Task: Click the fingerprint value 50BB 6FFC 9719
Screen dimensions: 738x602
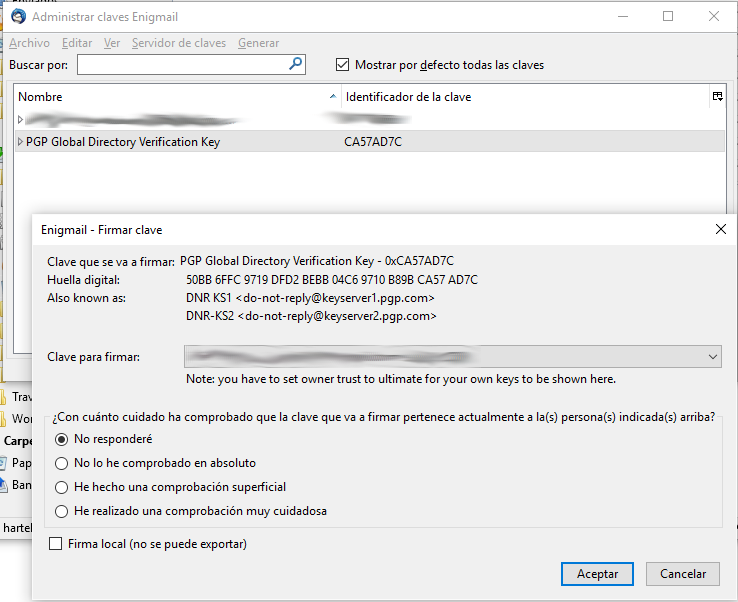Action: [332, 280]
